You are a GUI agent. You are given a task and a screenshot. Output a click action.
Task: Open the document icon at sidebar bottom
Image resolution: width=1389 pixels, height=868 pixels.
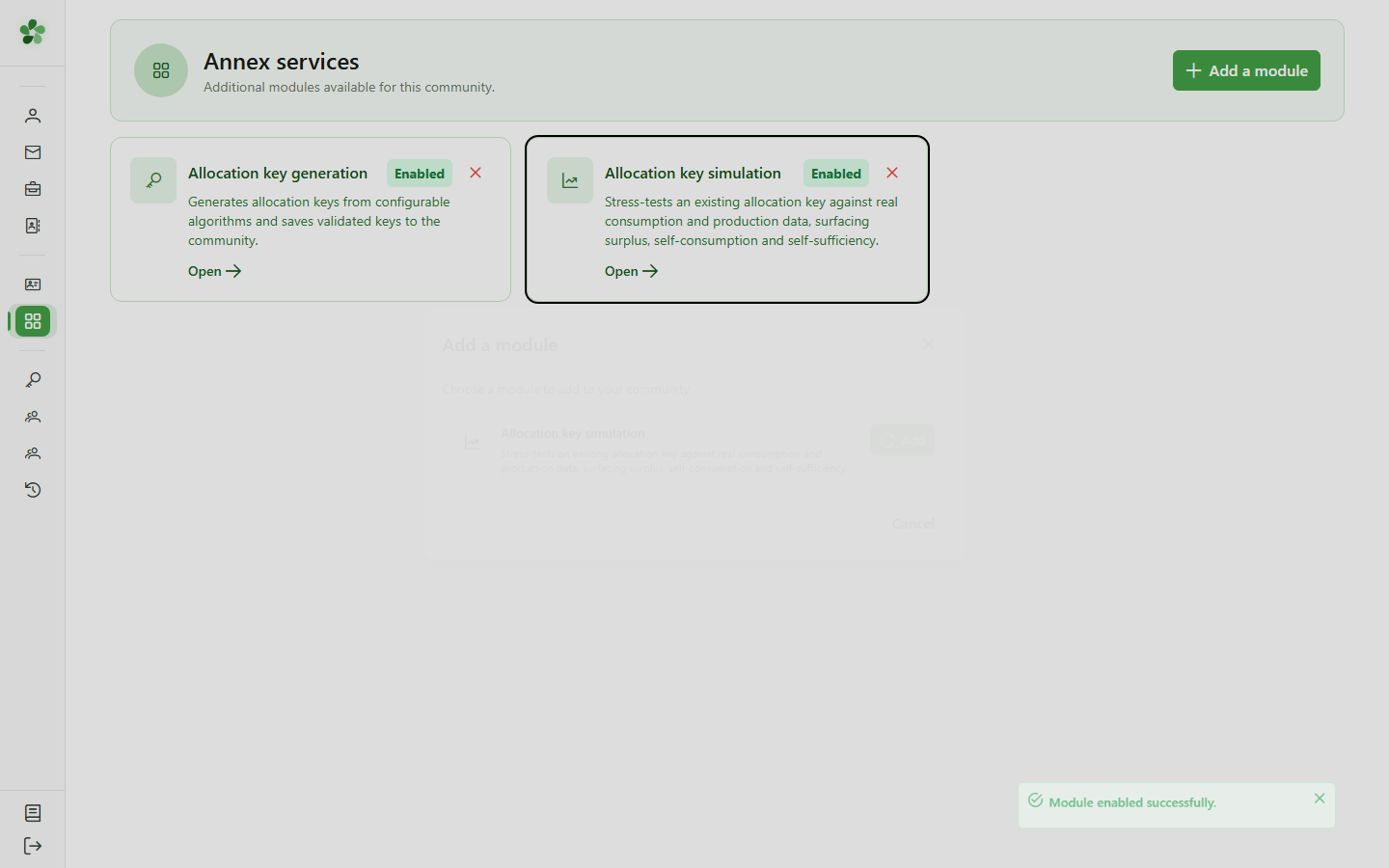33,813
